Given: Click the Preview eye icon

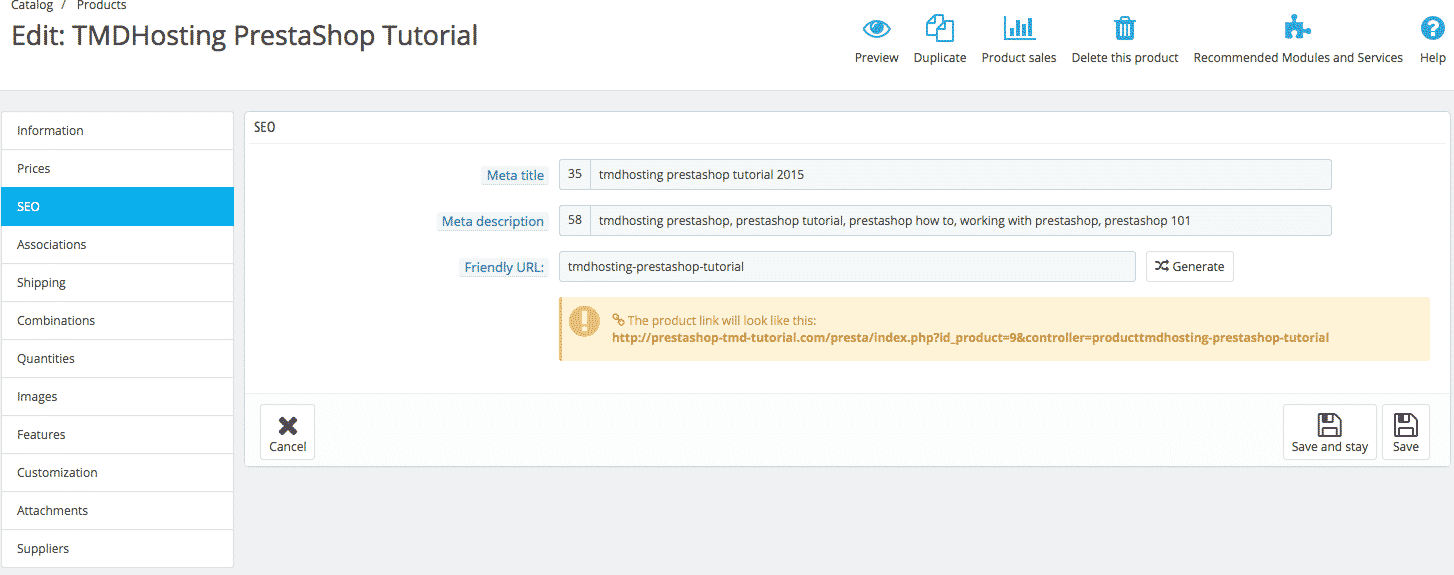Looking at the screenshot, I should [x=877, y=28].
